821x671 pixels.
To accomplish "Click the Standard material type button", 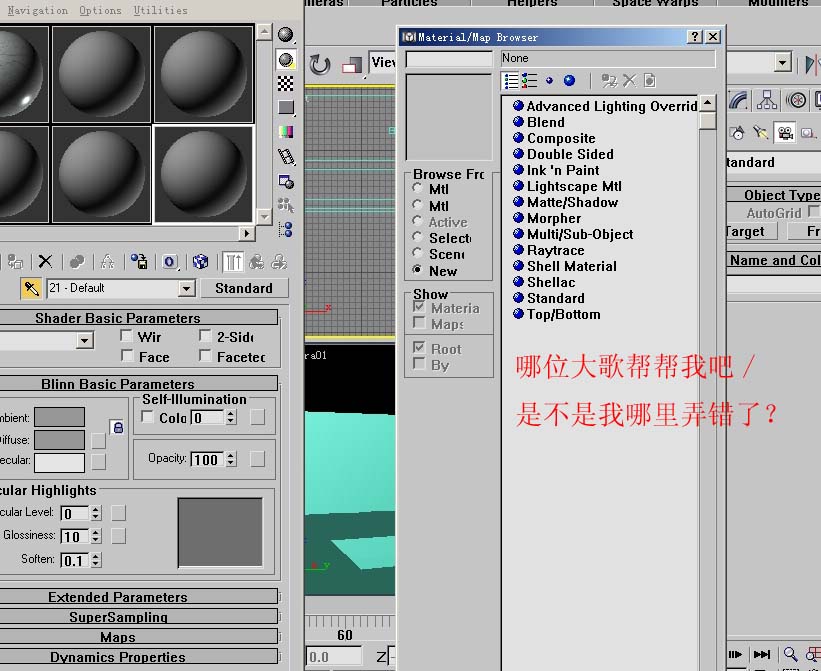I will 244,288.
